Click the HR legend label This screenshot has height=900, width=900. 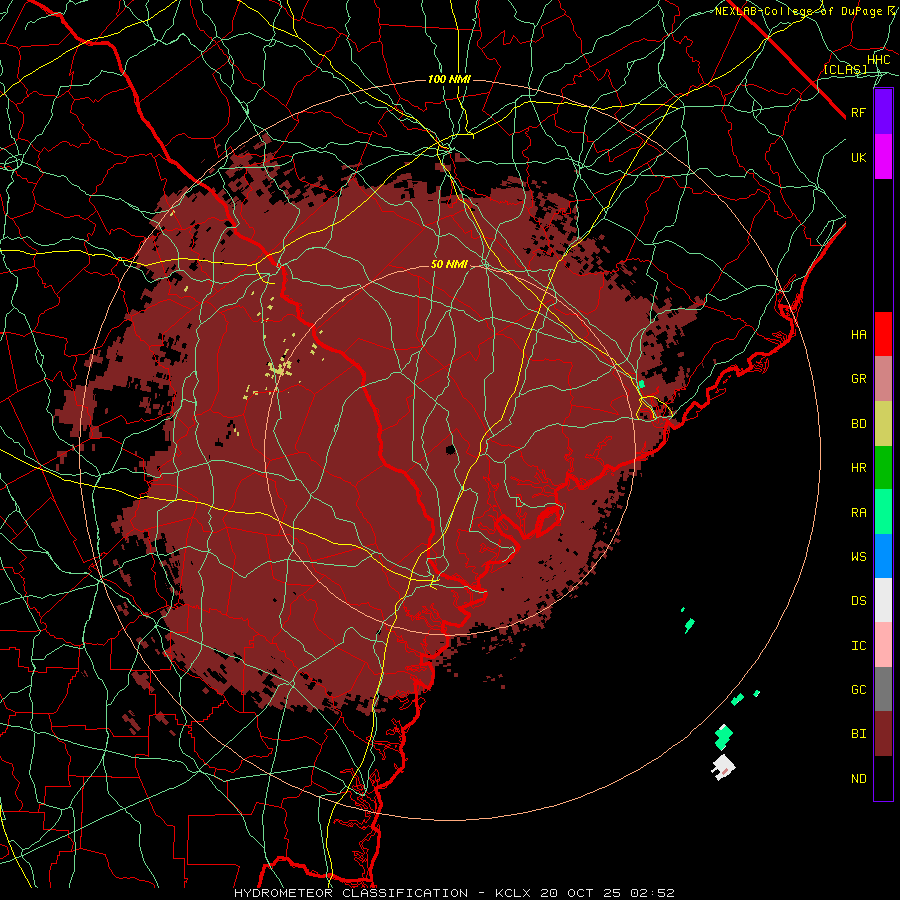click(858, 468)
